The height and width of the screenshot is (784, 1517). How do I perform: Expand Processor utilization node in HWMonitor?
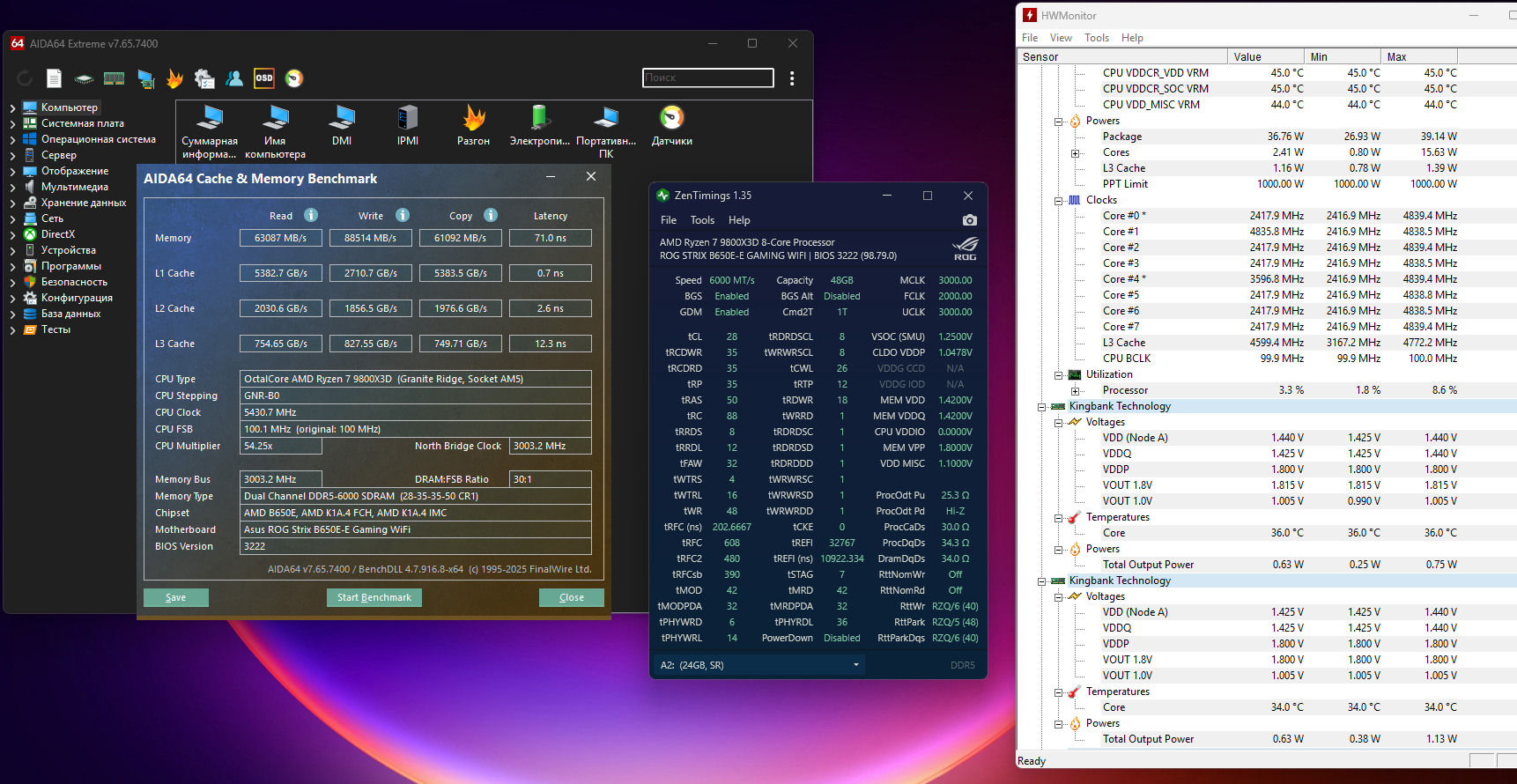click(1075, 391)
